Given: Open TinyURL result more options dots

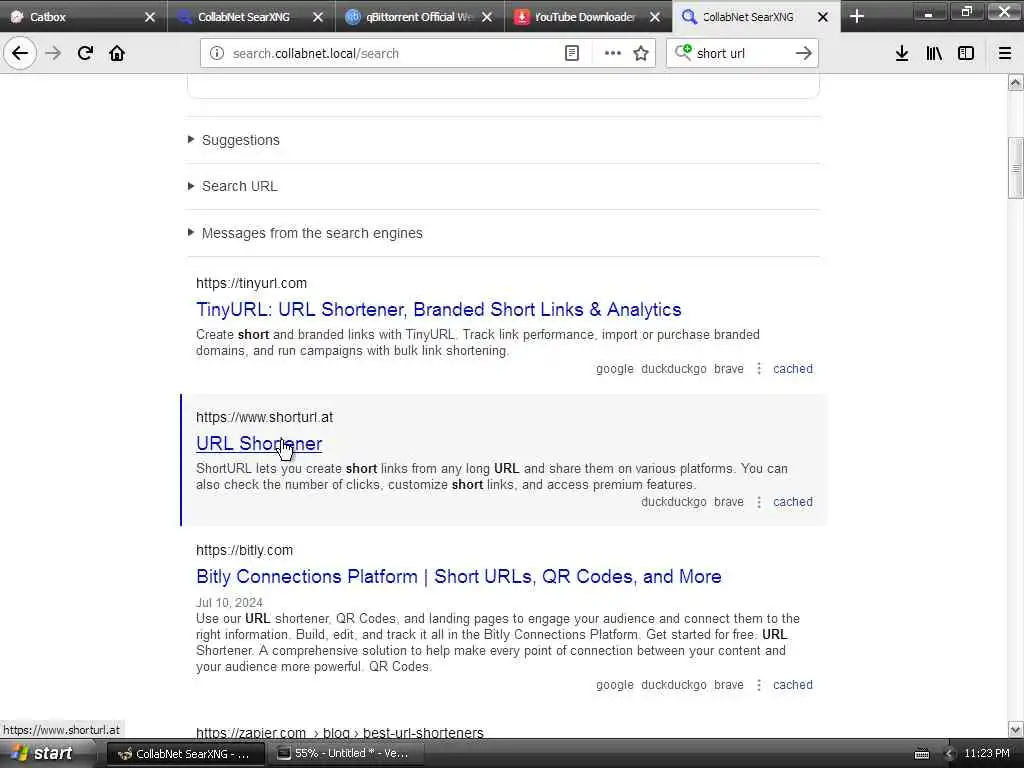Looking at the screenshot, I should point(758,369).
